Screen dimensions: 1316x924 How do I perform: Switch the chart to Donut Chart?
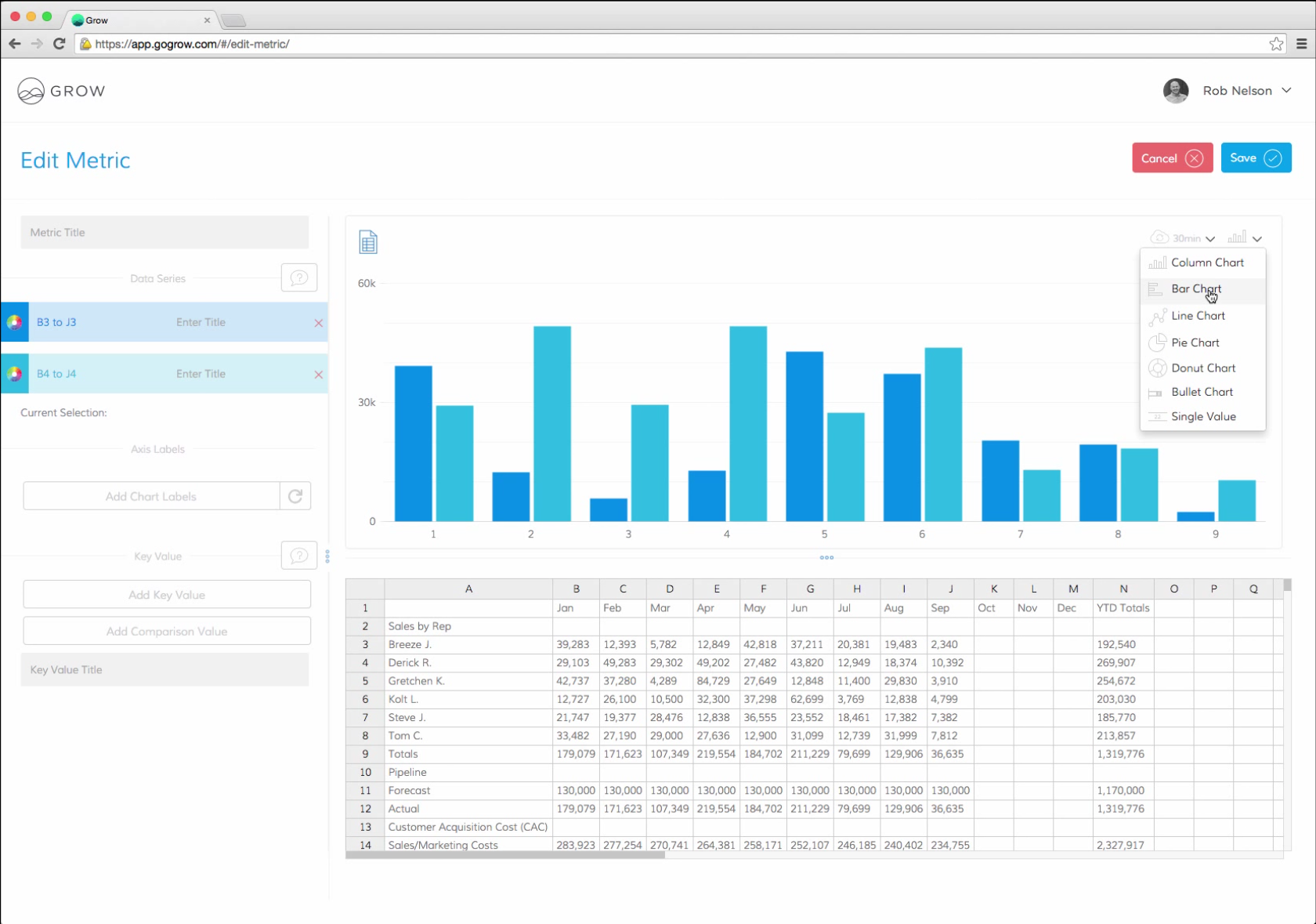tap(1201, 368)
